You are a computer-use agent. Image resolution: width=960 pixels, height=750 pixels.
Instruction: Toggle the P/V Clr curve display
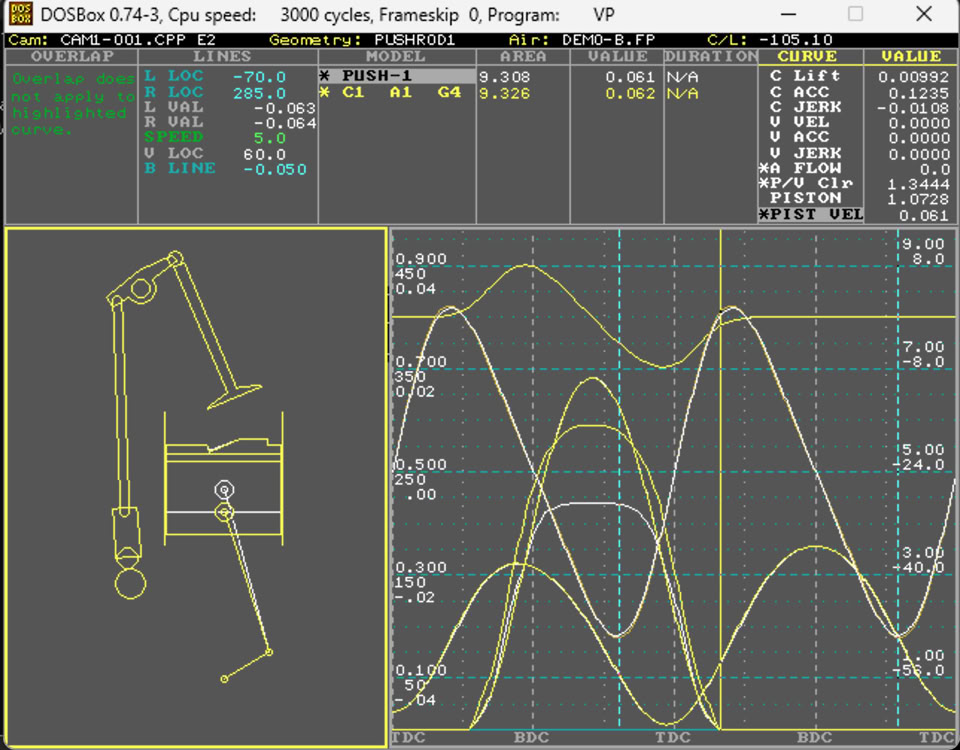805,184
